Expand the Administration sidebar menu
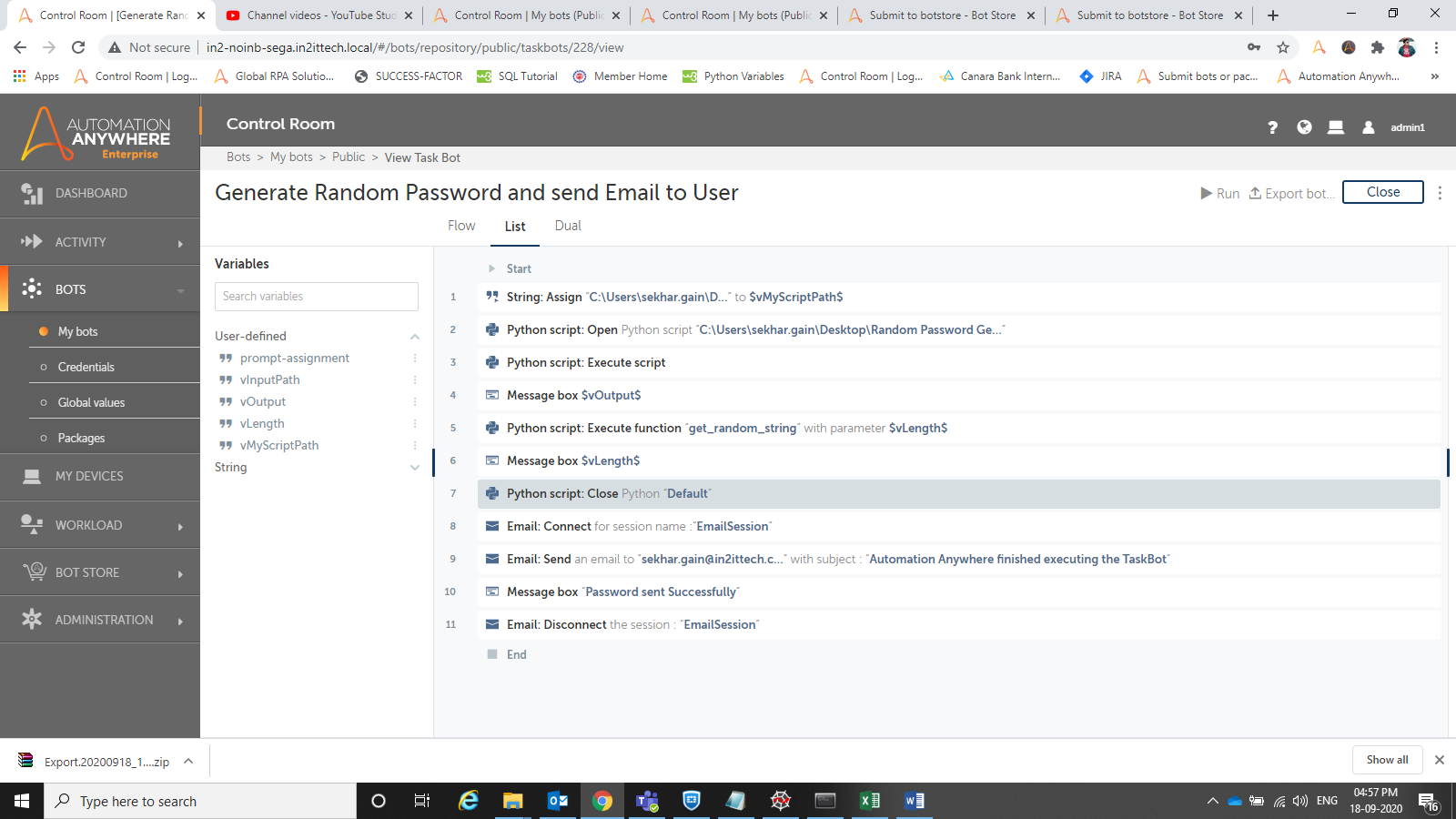The image size is (1456, 819). pyautogui.click(x=104, y=620)
